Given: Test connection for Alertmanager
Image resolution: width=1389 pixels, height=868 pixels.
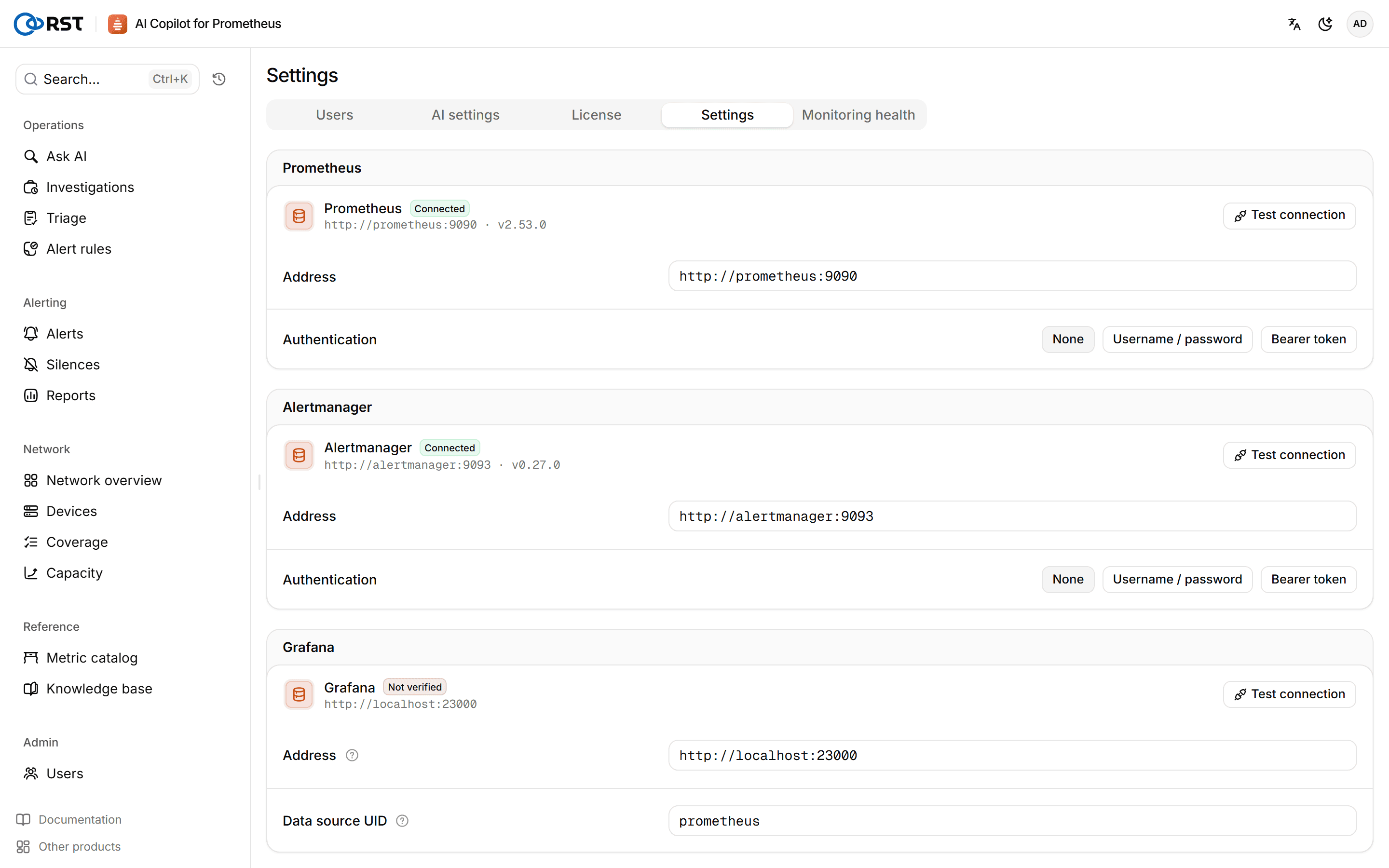Looking at the screenshot, I should pos(1289,455).
